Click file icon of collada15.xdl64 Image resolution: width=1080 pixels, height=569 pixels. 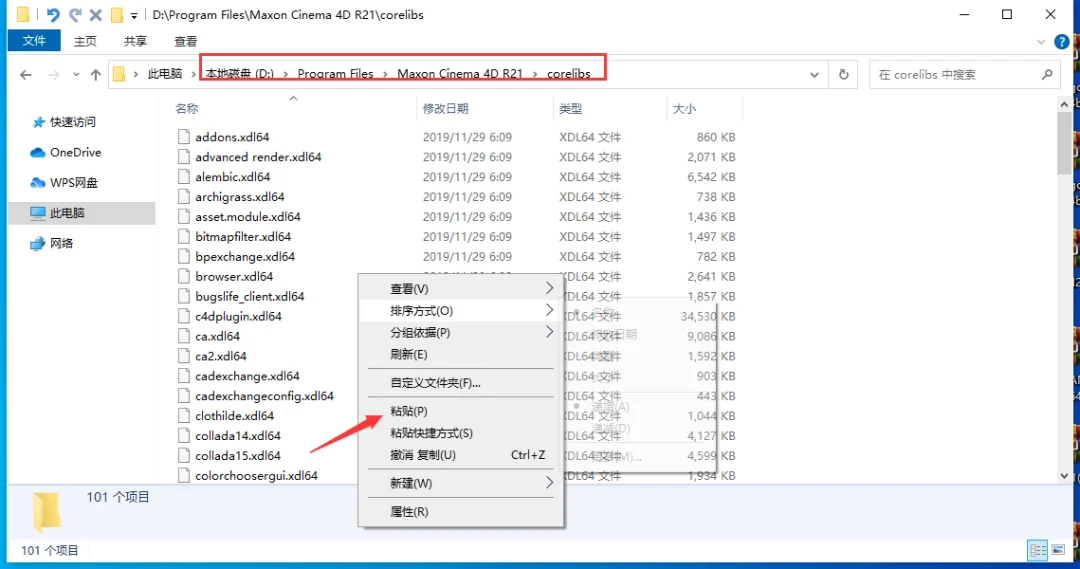click(183, 456)
